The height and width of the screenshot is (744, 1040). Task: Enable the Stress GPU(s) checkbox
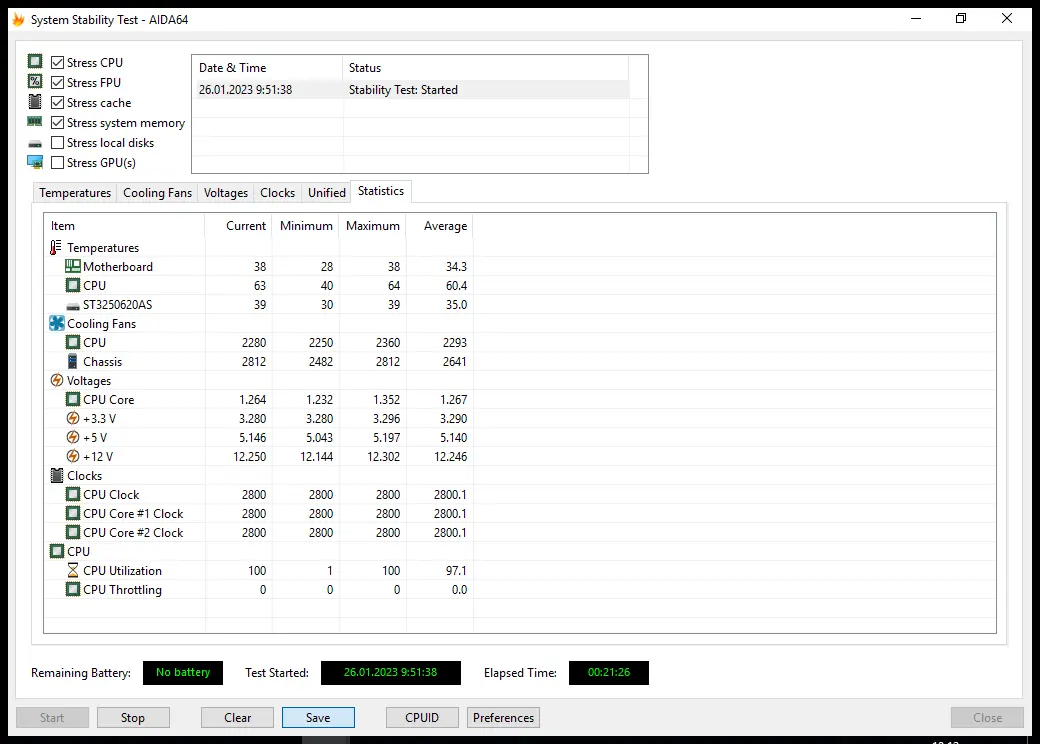58,163
